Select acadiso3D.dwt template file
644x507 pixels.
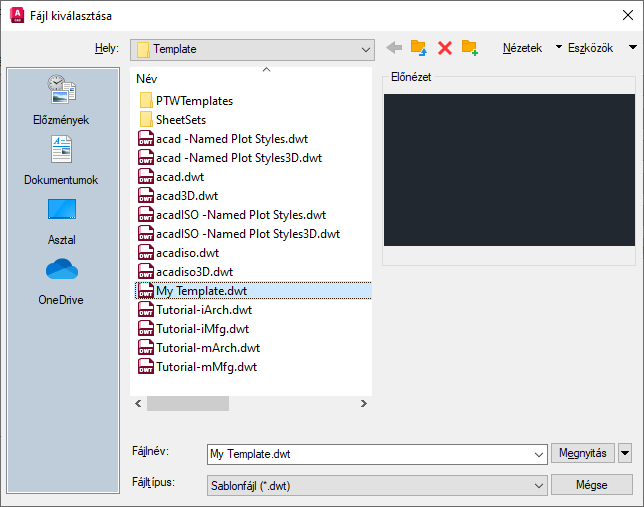point(186,272)
